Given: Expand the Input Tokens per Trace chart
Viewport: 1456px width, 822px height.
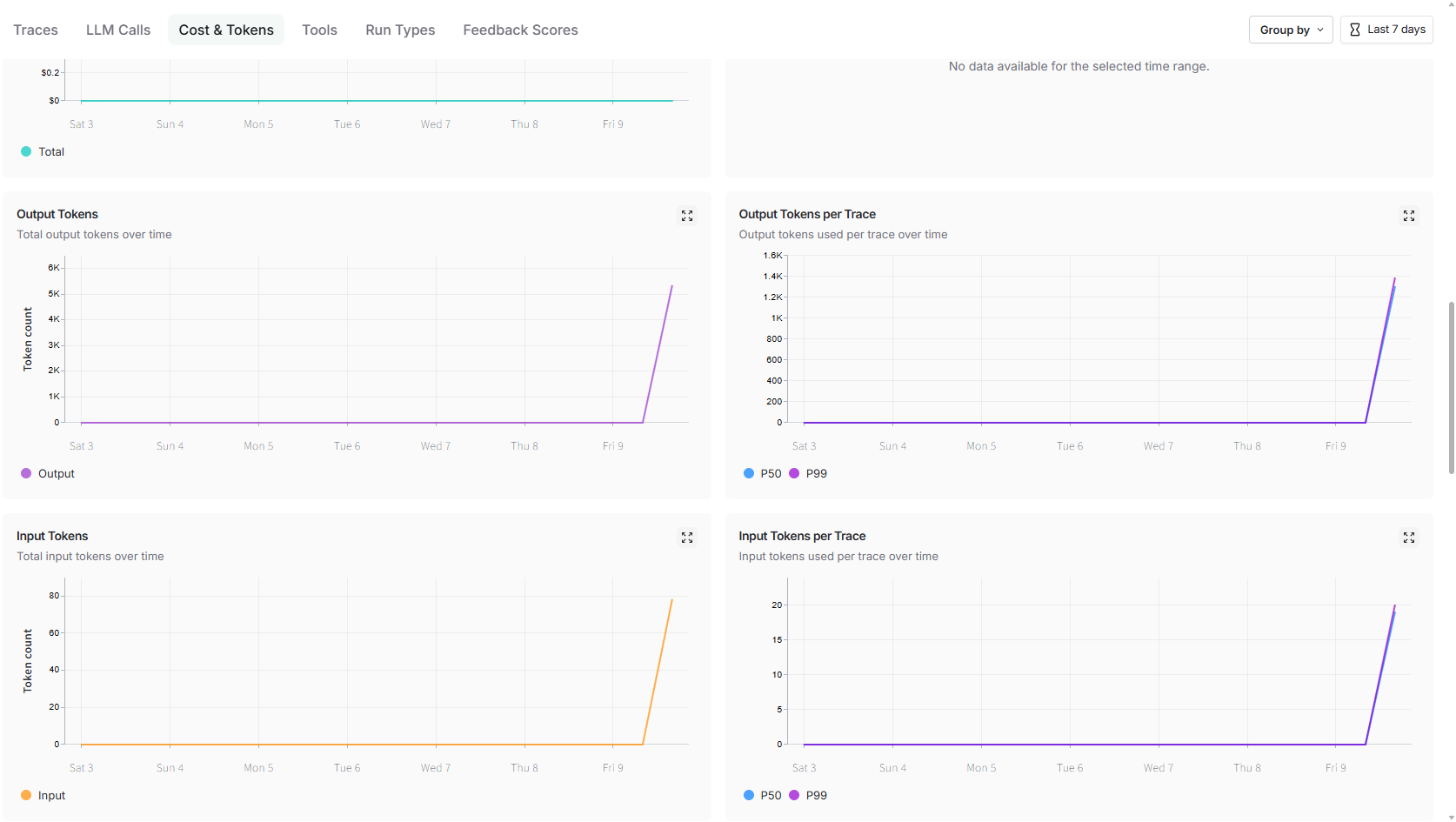Looking at the screenshot, I should tap(1409, 538).
